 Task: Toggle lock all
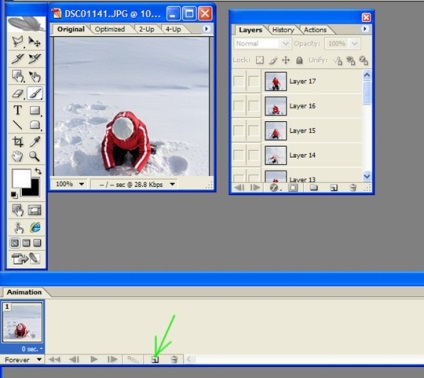pyautogui.click(x=299, y=60)
